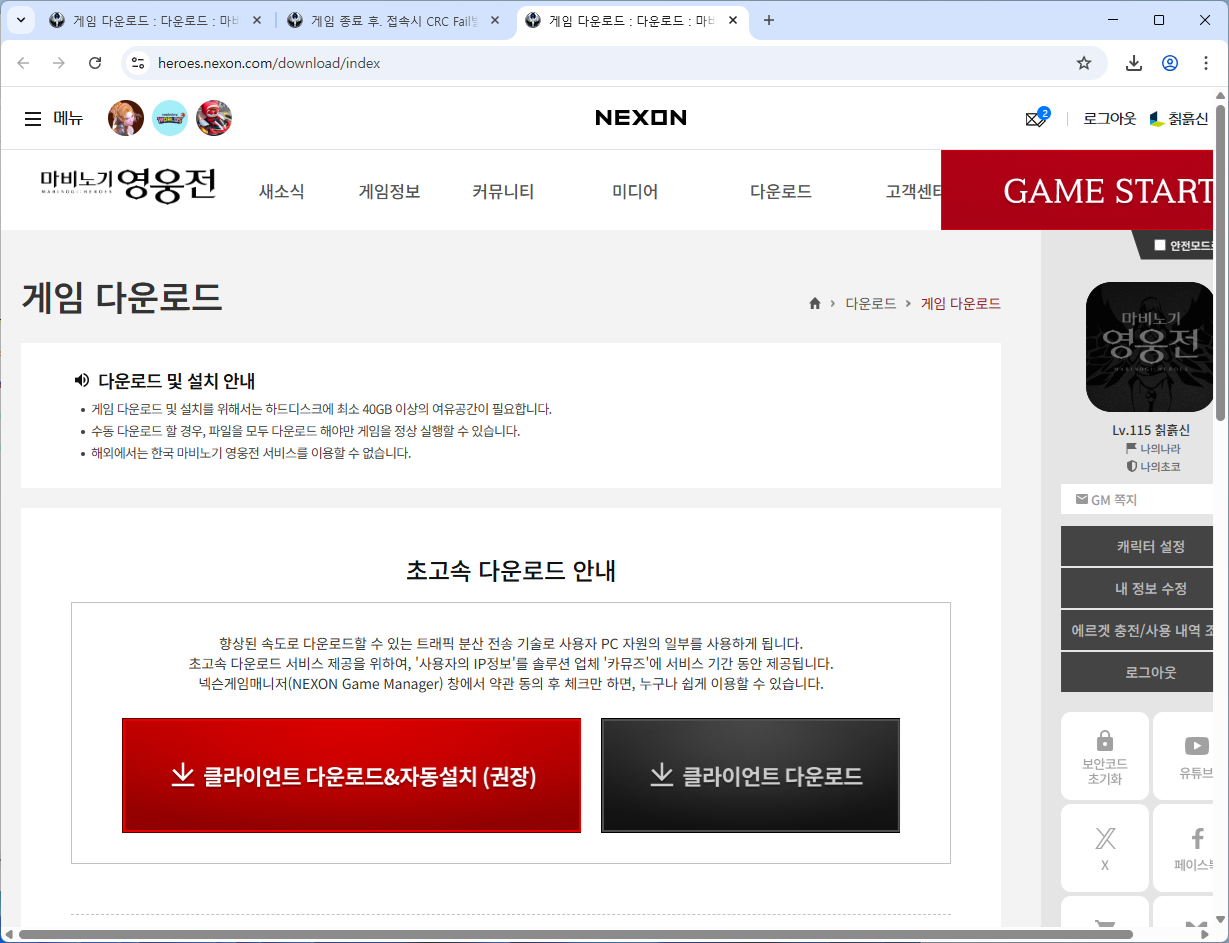The height and width of the screenshot is (943, 1229).
Task: Bookmark this page with the star icon
Action: point(1084,63)
